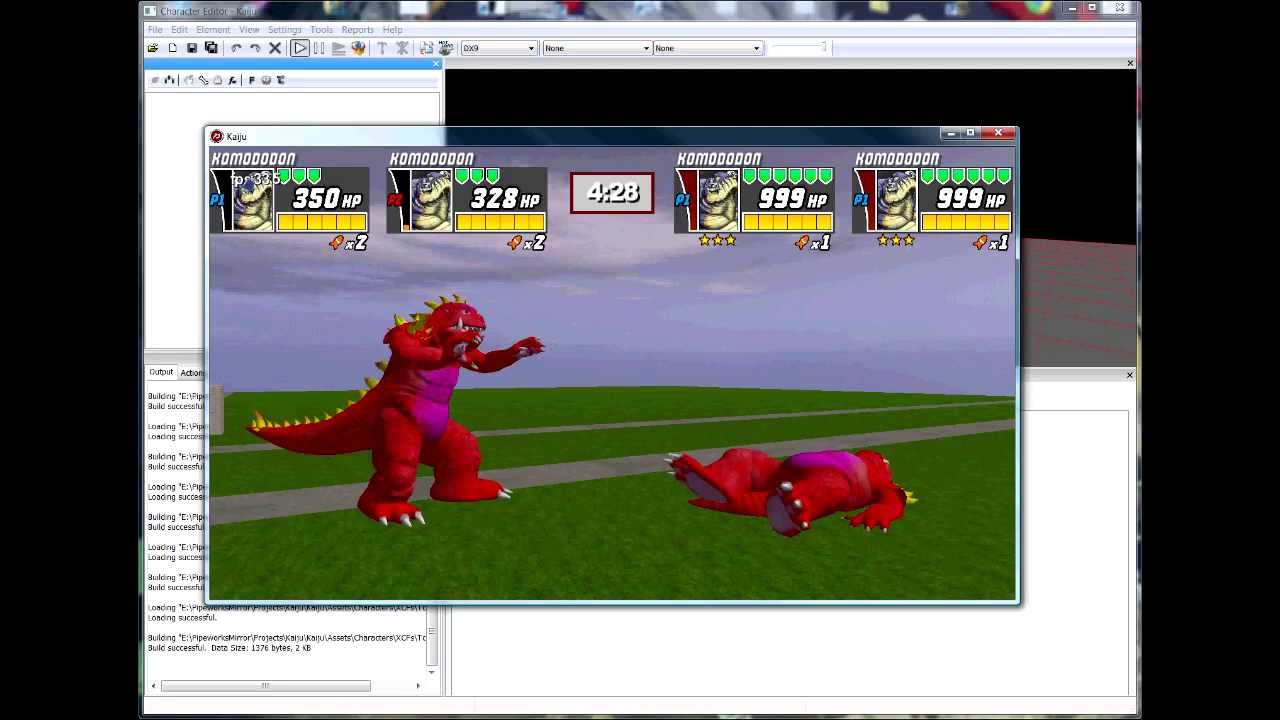Pause playback with the double-bar icon
The height and width of the screenshot is (720, 1280).
pyautogui.click(x=319, y=48)
